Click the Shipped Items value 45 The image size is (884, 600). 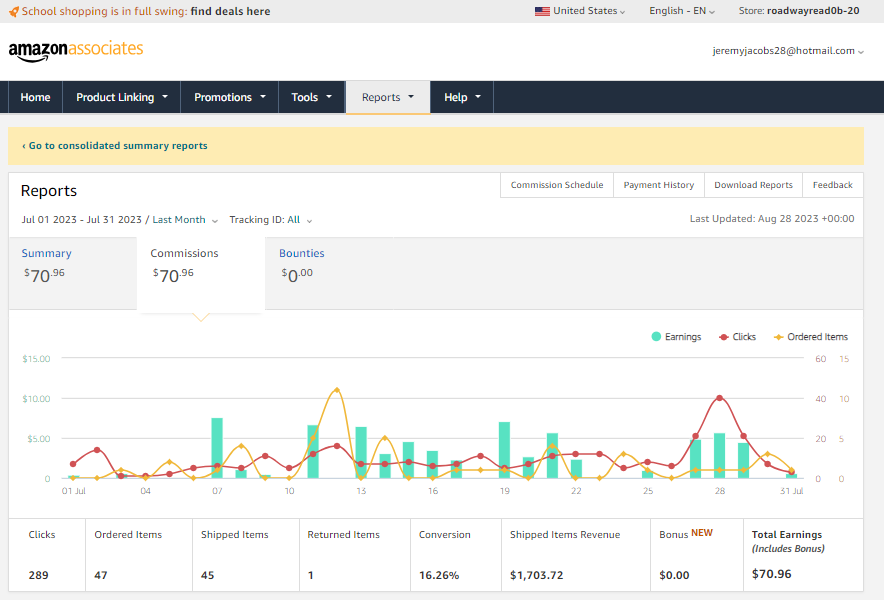tap(207, 575)
